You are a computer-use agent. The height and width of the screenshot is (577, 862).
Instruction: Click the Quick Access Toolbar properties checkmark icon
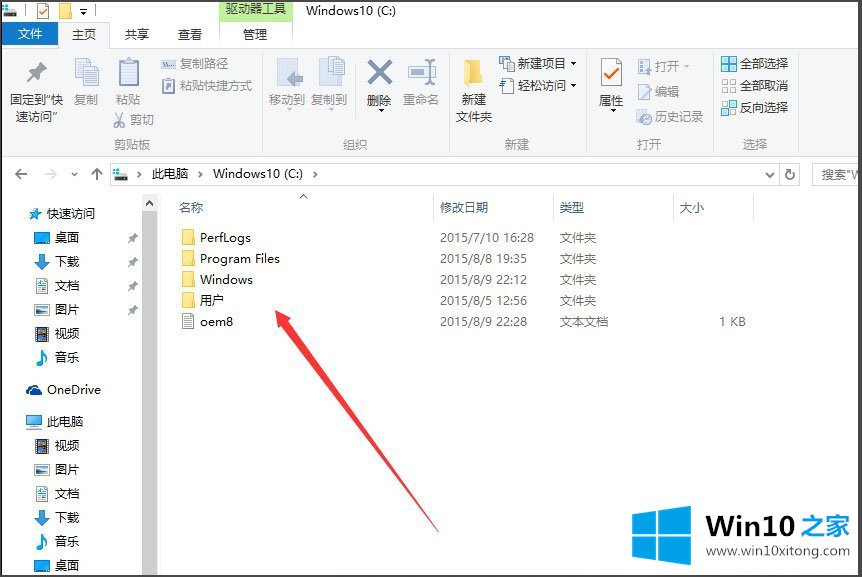click(x=43, y=10)
